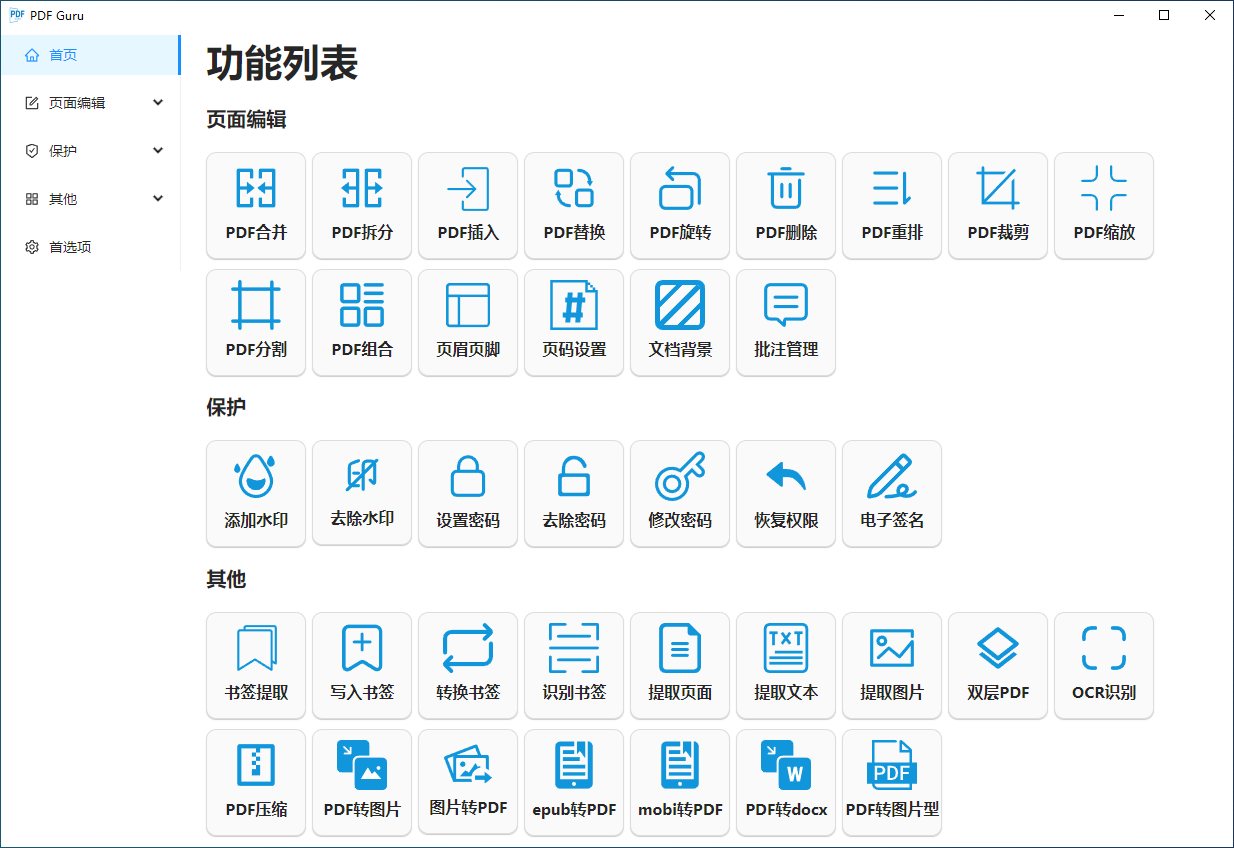Launch the 提取图片 (Extract Images) tool
This screenshot has height=848, width=1234.
pos(891,665)
